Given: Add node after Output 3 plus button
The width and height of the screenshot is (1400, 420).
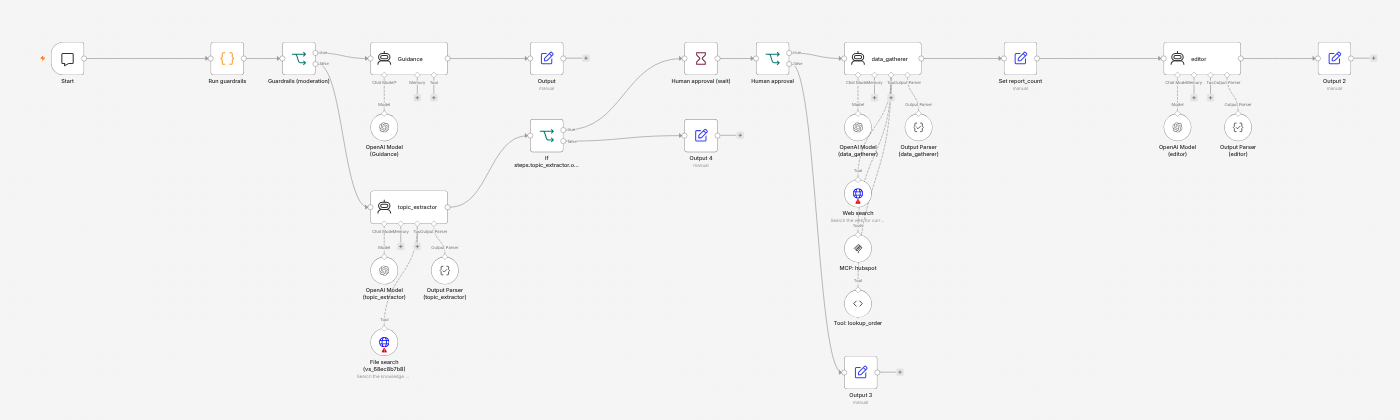Looking at the screenshot, I should 900,372.
